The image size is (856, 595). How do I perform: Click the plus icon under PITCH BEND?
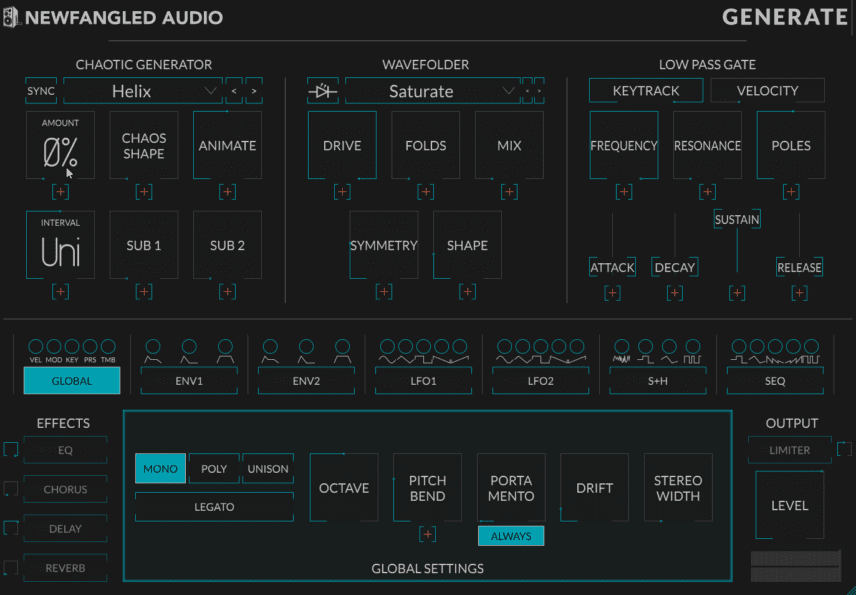(427, 534)
